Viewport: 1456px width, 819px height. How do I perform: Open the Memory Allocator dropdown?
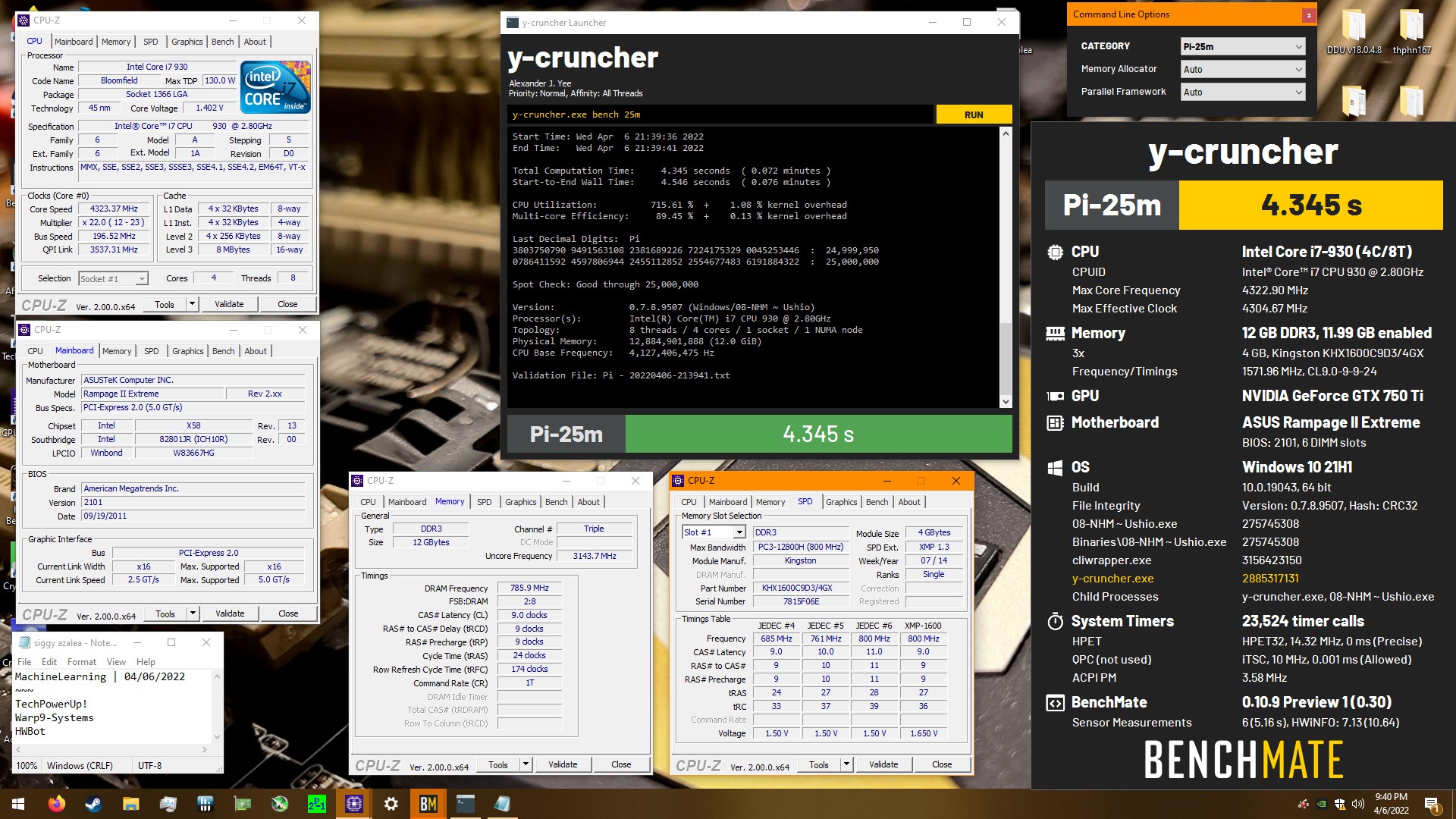(x=1243, y=69)
